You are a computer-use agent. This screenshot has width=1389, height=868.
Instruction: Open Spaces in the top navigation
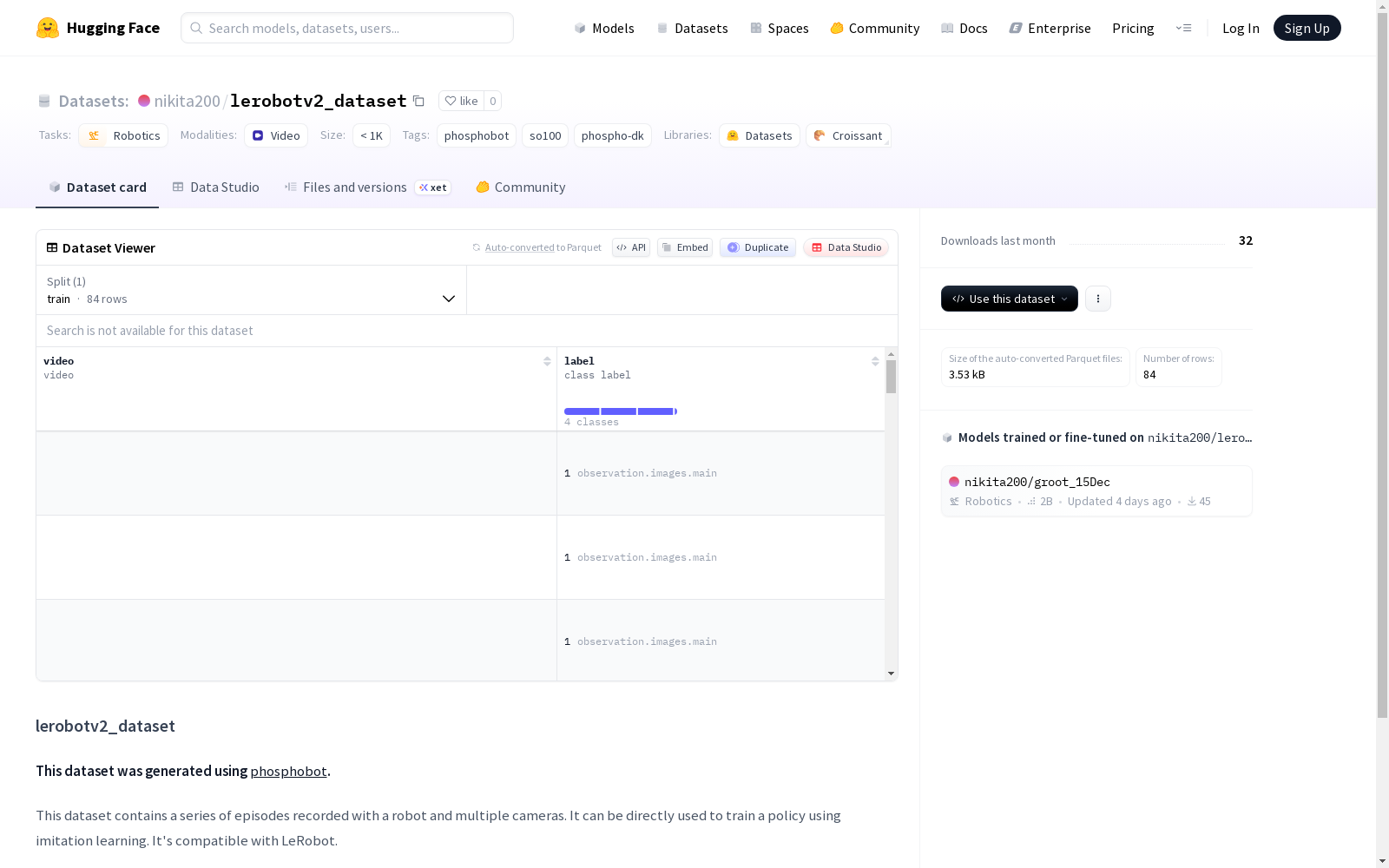pos(780,28)
